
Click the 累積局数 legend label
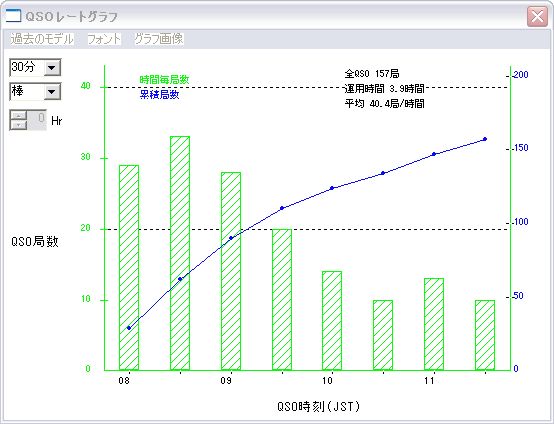point(160,95)
